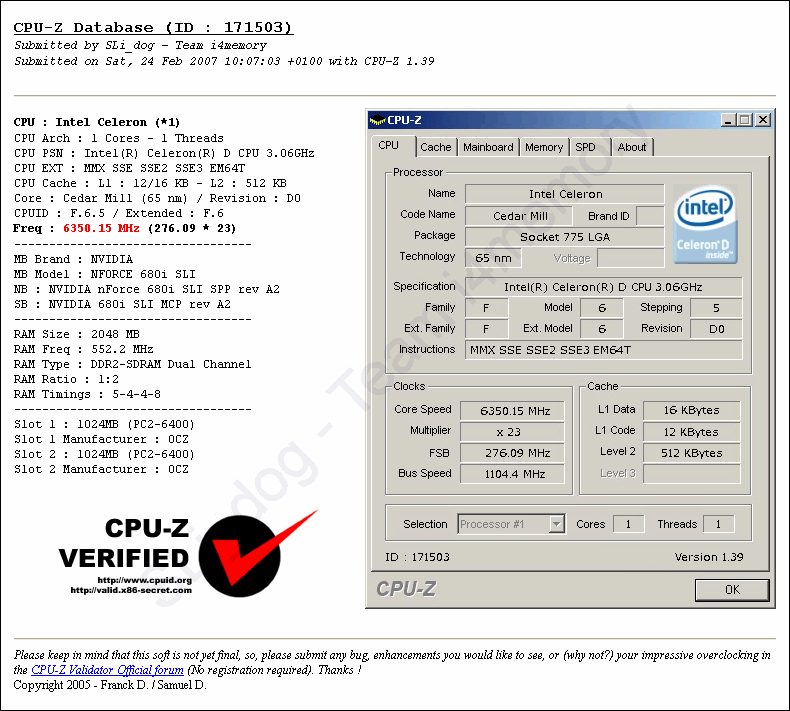Image resolution: width=790 pixels, height=711 pixels.
Task: Switch to the Memory tab
Action: [x=544, y=147]
